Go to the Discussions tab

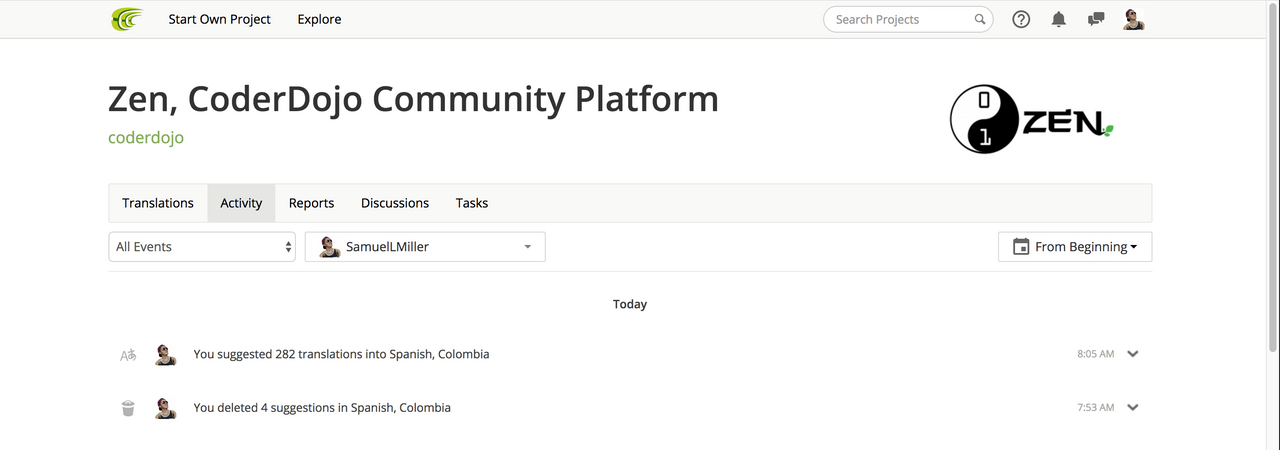coord(395,203)
